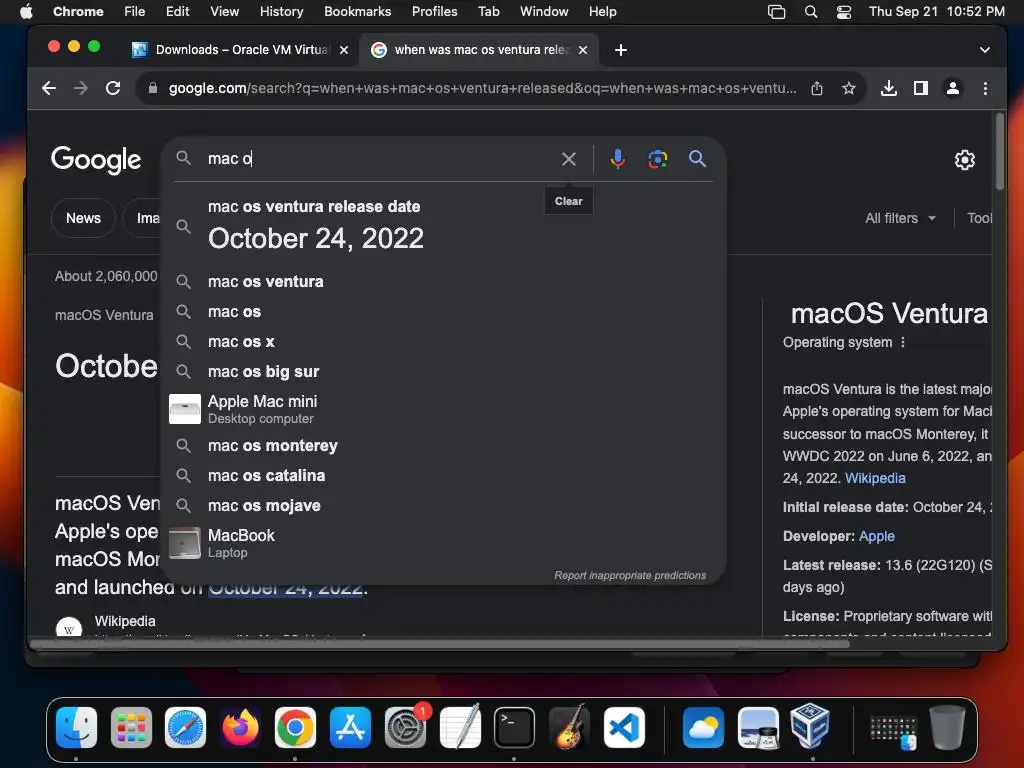Open Finder from the Dock
Screen dimensions: 1024x768
(x=76, y=727)
